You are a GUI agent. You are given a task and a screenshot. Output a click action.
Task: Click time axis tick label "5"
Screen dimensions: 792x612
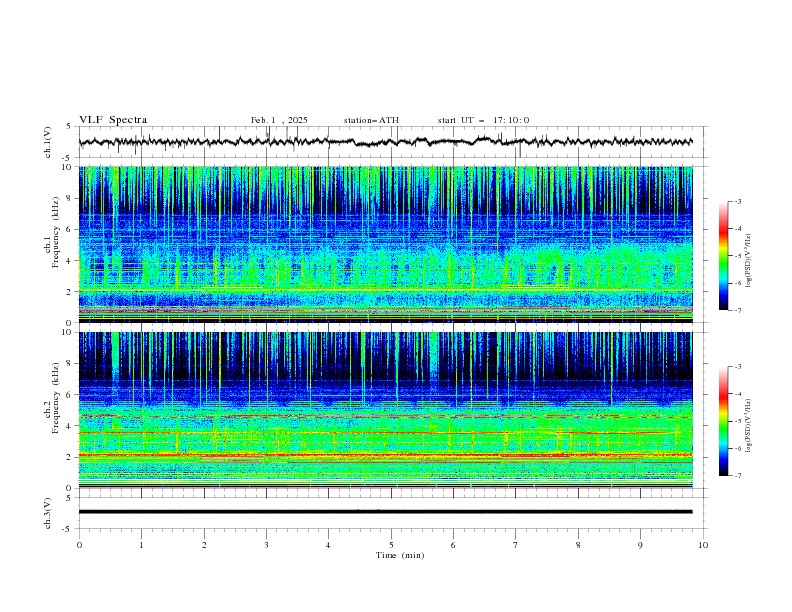pyautogui.click(x=391, y=545)
